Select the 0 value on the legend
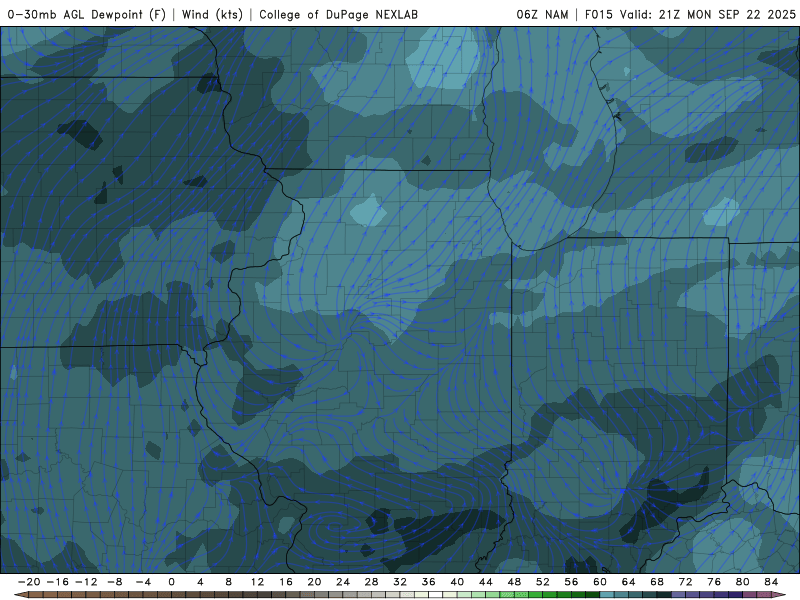The height and width of the screenshot is (600, 800). [171, 582]
